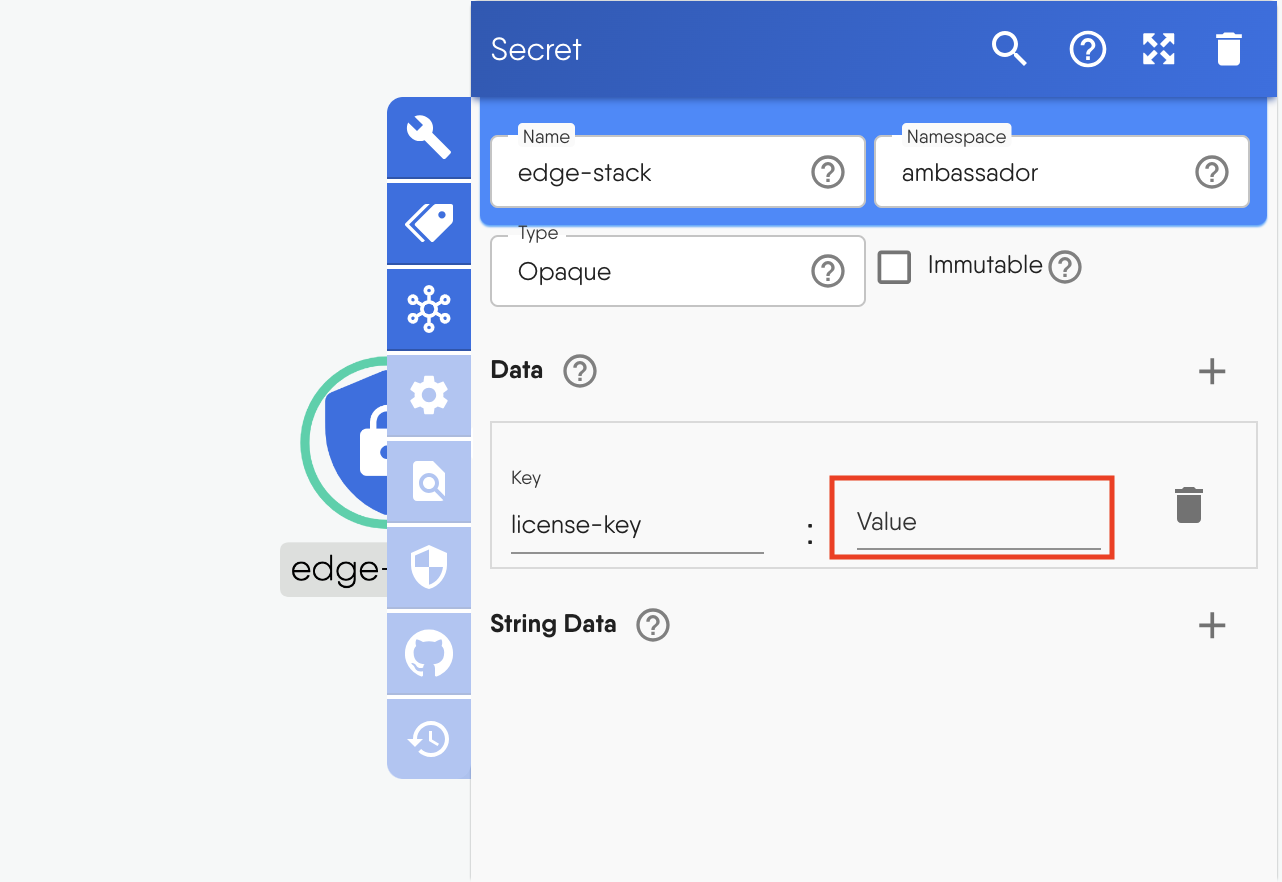Delete the Secret using header trash icon
Viewport: 1282px width, 882px height.
(1229, 49)
